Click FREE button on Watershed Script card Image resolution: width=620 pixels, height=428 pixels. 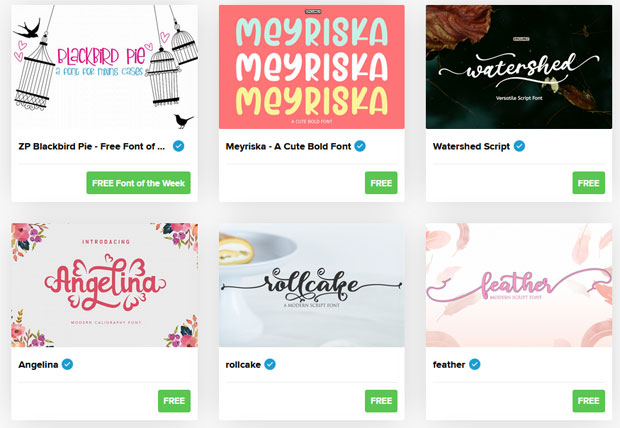tap(588, 183)
